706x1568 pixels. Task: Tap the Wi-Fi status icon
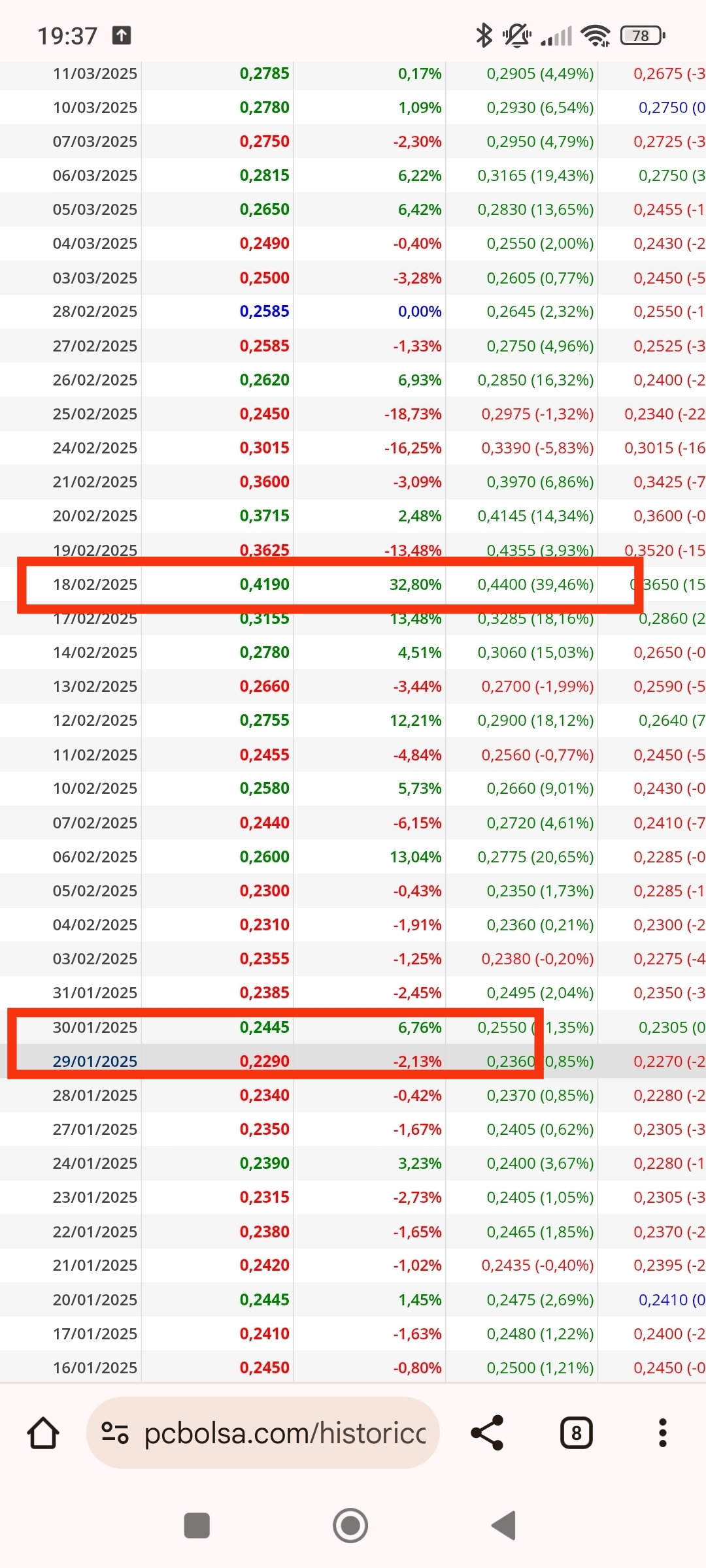pos(596,35)
